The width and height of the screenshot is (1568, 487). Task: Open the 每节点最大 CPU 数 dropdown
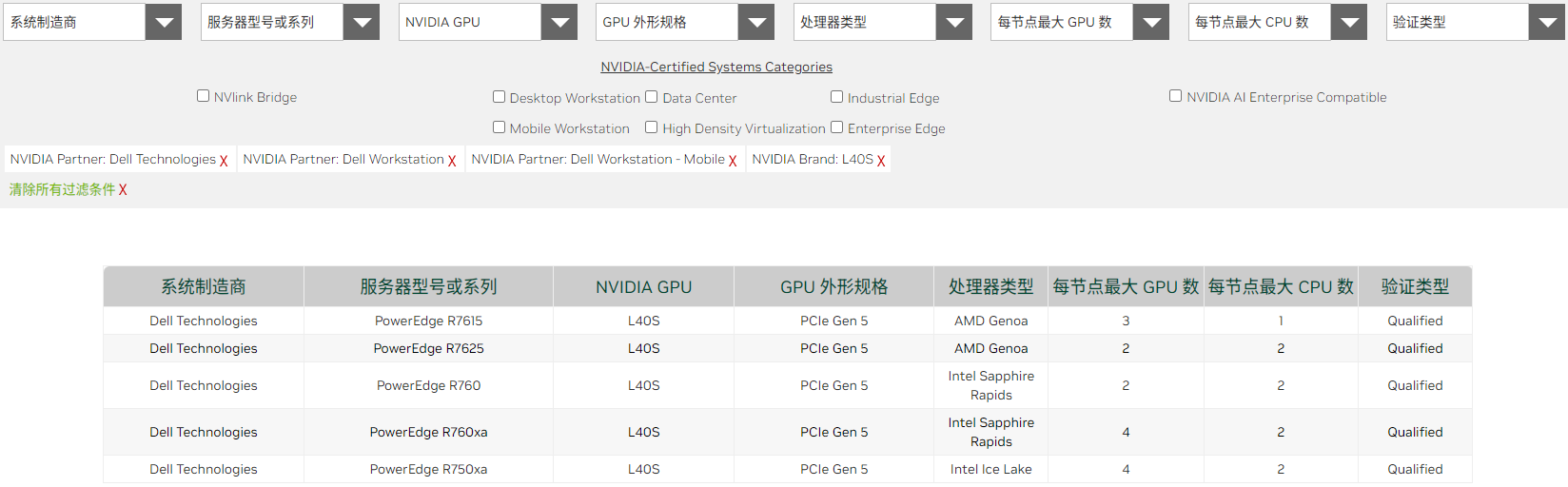click(x=1278, y=22)
